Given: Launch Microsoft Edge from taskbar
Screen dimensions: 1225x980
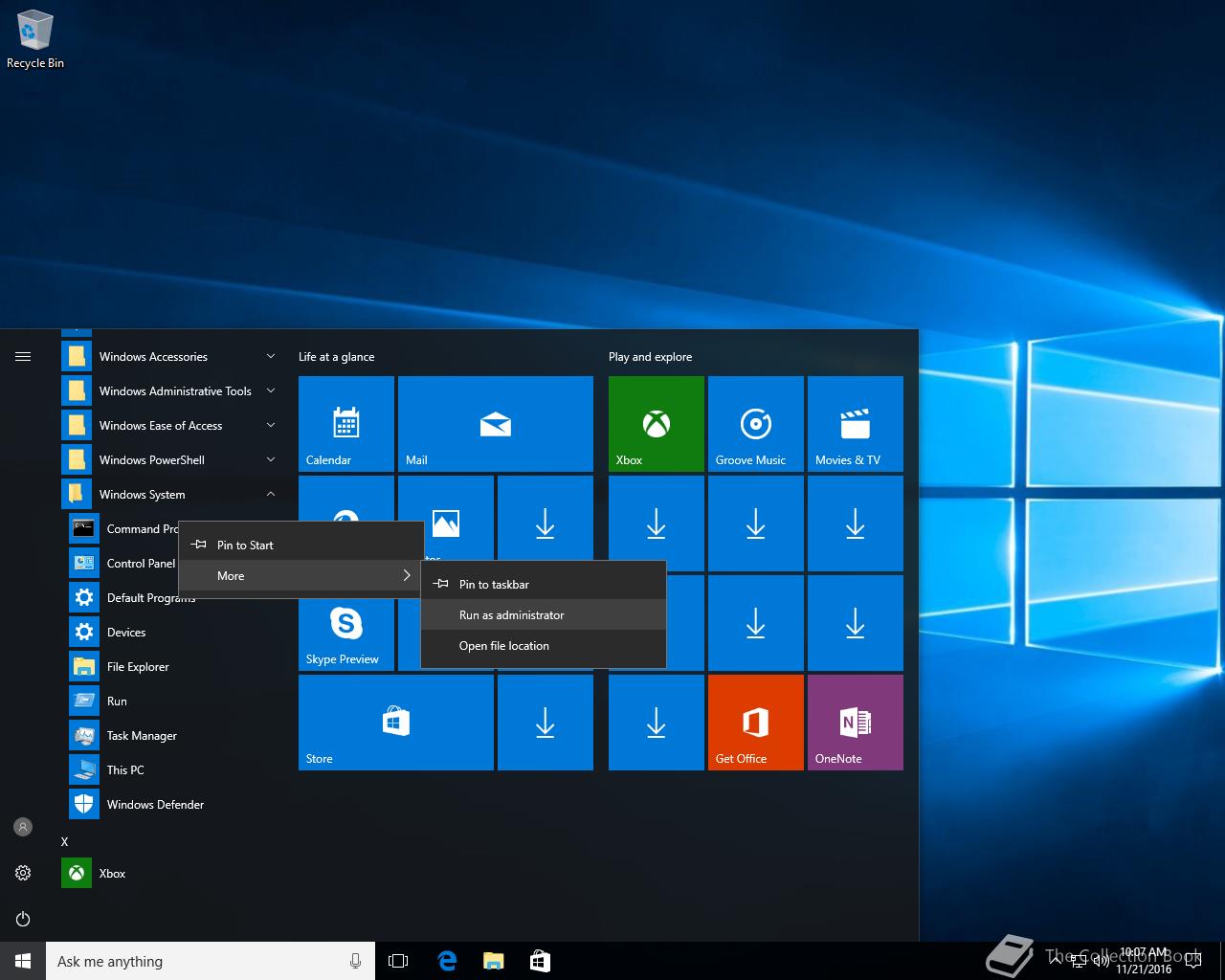Looking at the screenshot, I should [x=446, y=961].
